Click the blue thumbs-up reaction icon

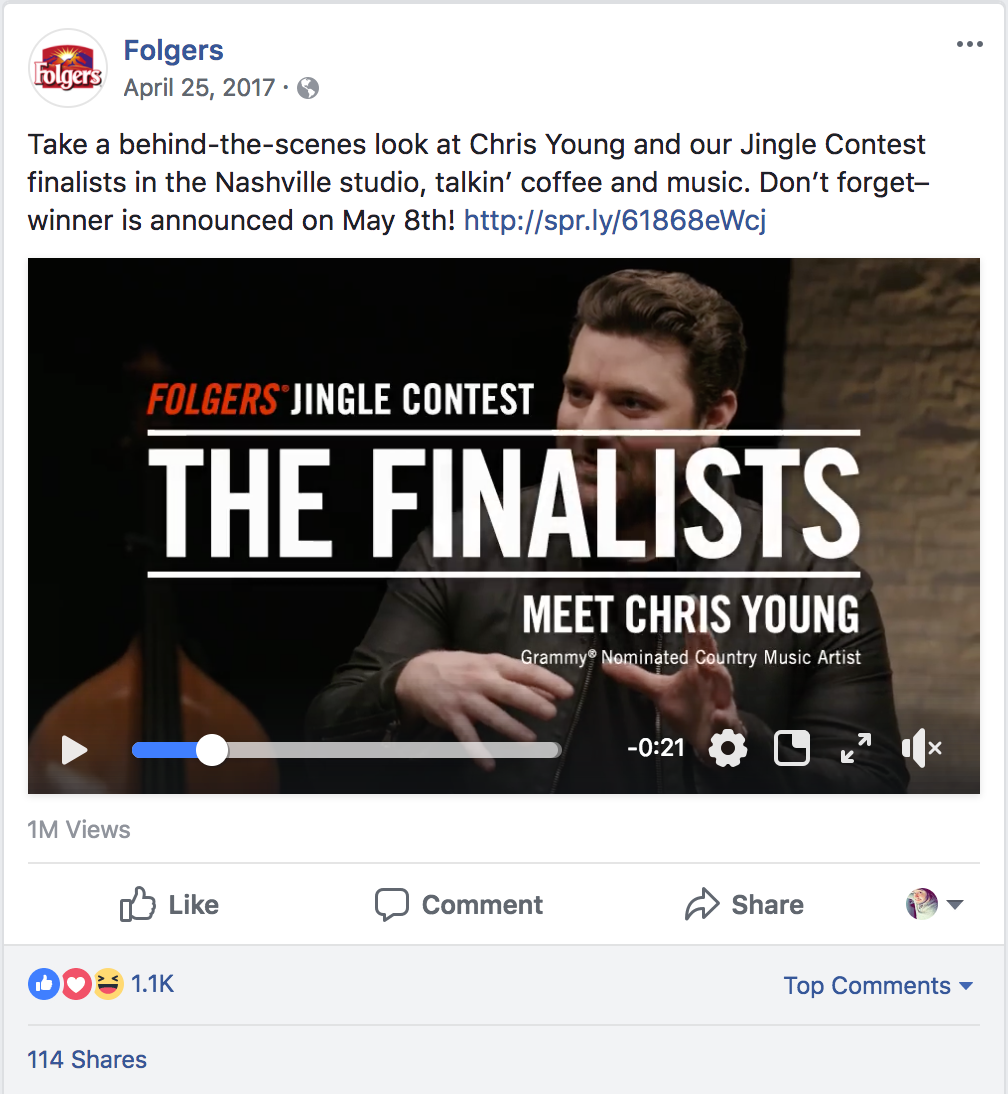click(x=43, y=984)
